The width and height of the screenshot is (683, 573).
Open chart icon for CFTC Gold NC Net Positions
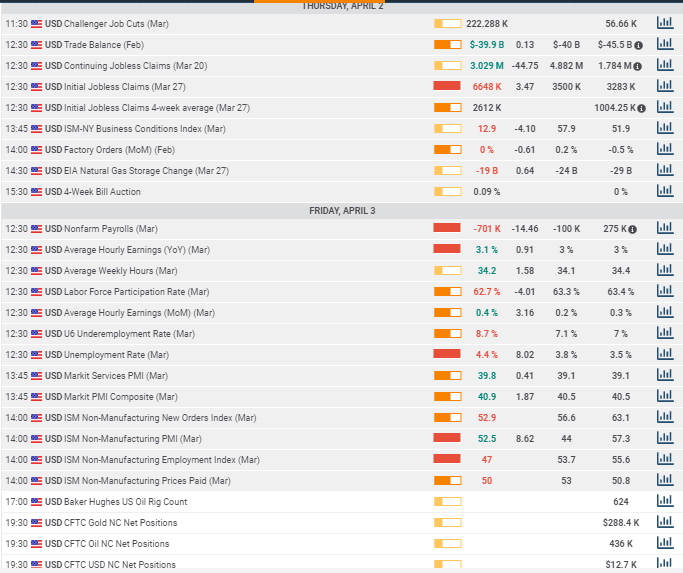(665, 523)
